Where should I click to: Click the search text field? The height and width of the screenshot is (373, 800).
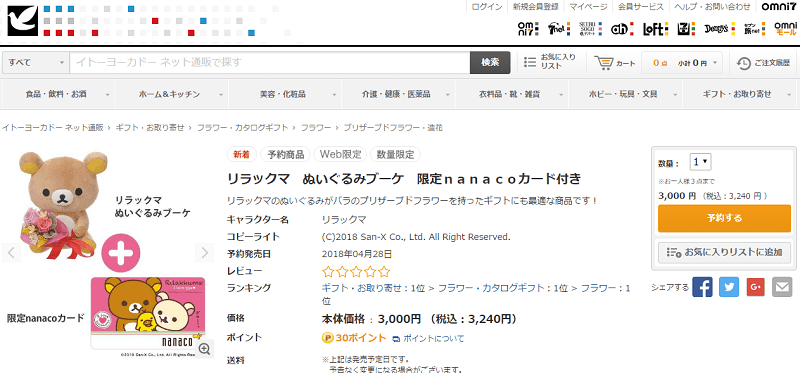269,62
